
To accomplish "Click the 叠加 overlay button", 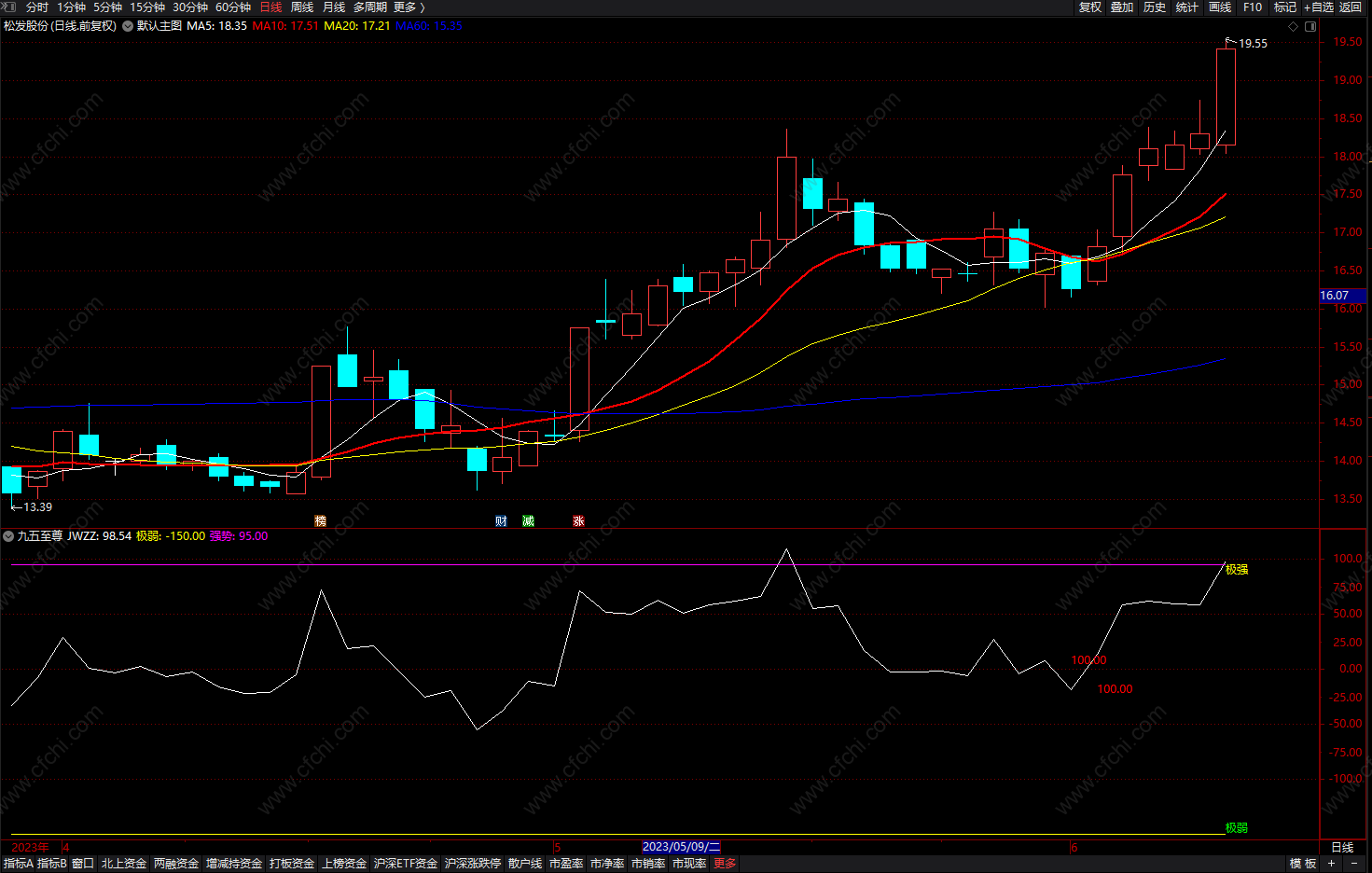I will [x=1122, y=7].
